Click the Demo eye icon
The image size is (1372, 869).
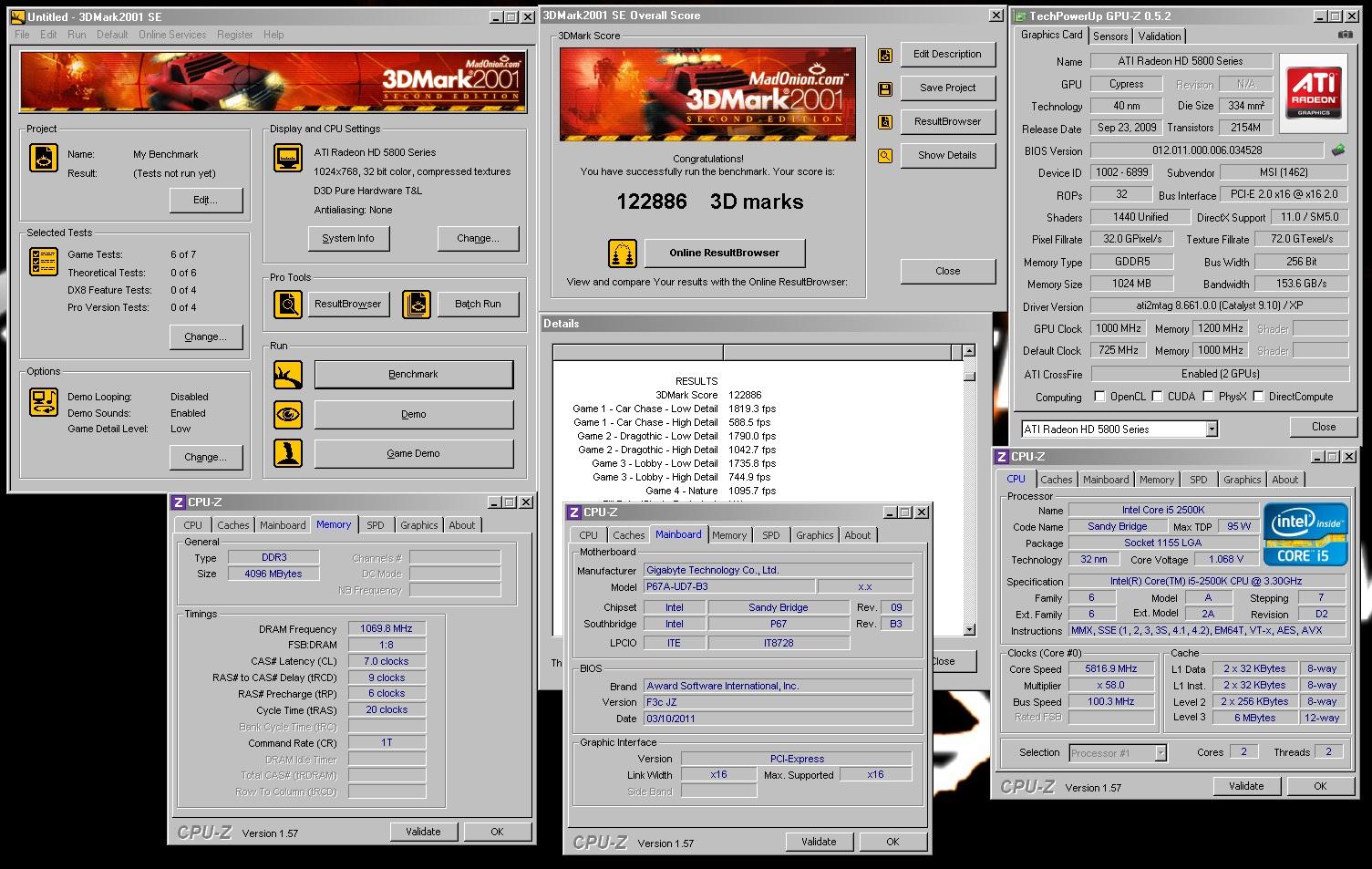click(x=288, y=414)
